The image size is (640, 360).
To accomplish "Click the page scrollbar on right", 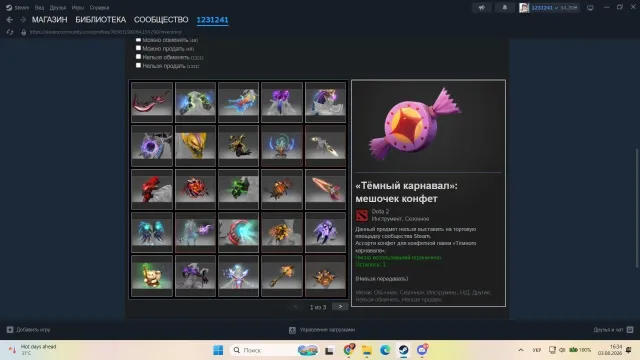I will 637,208.
